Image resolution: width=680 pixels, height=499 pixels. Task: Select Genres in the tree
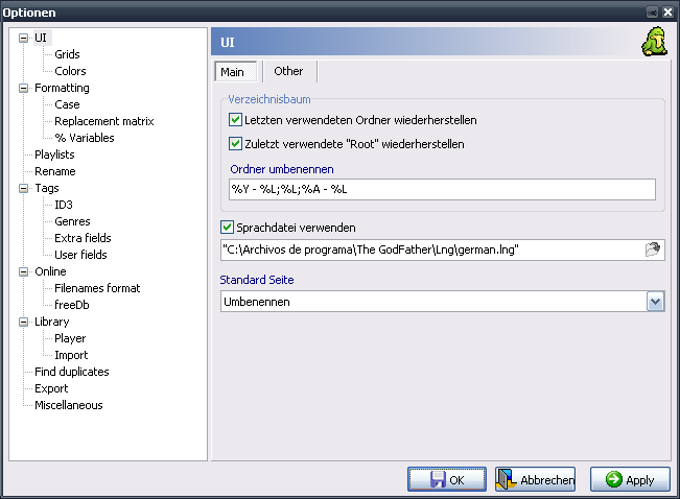coord(72,222)
